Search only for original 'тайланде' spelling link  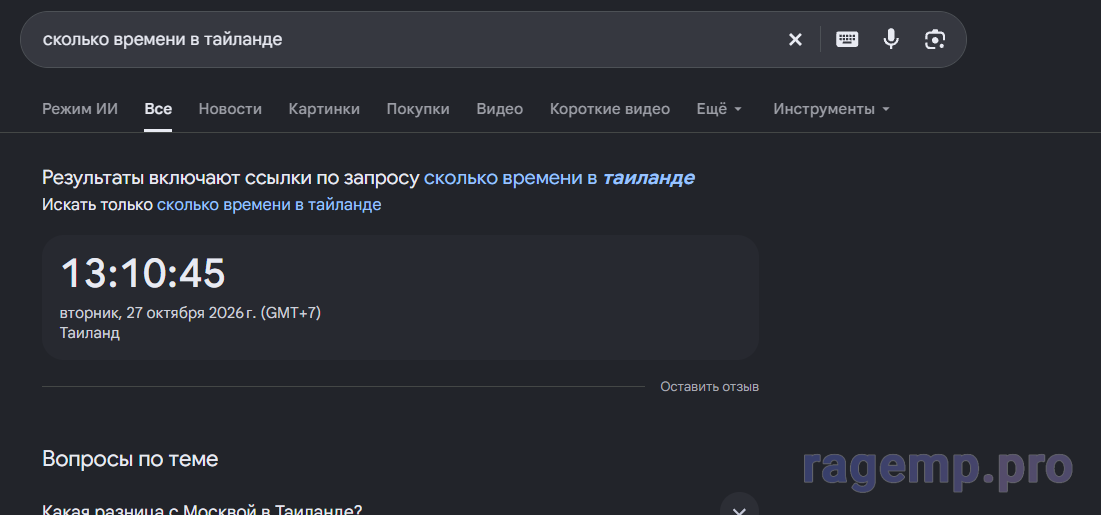pyautogui.click(x=269, y=204)
